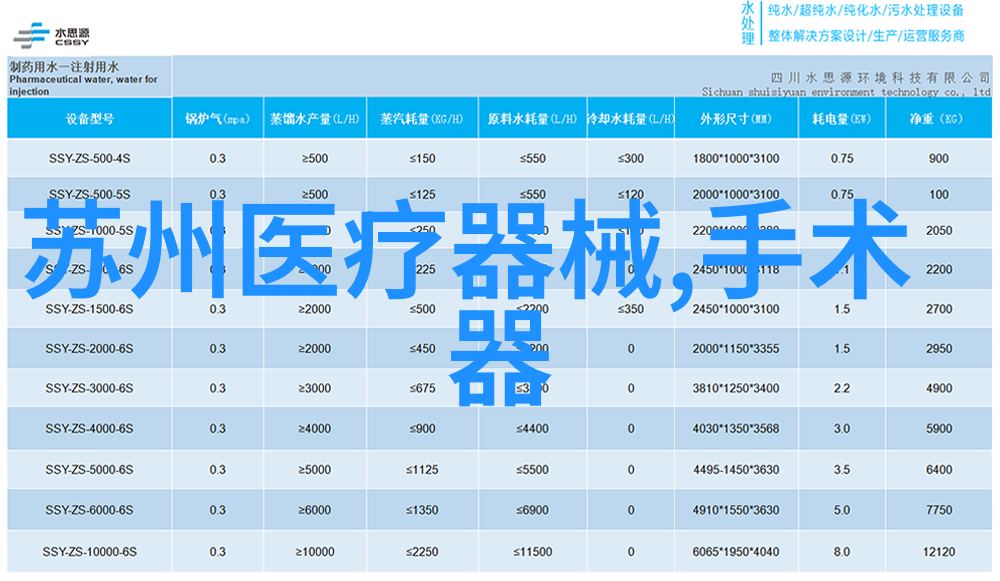The image size is (1000, 581).
Task: Click the CSSY company logo
Action: [50, 34]
